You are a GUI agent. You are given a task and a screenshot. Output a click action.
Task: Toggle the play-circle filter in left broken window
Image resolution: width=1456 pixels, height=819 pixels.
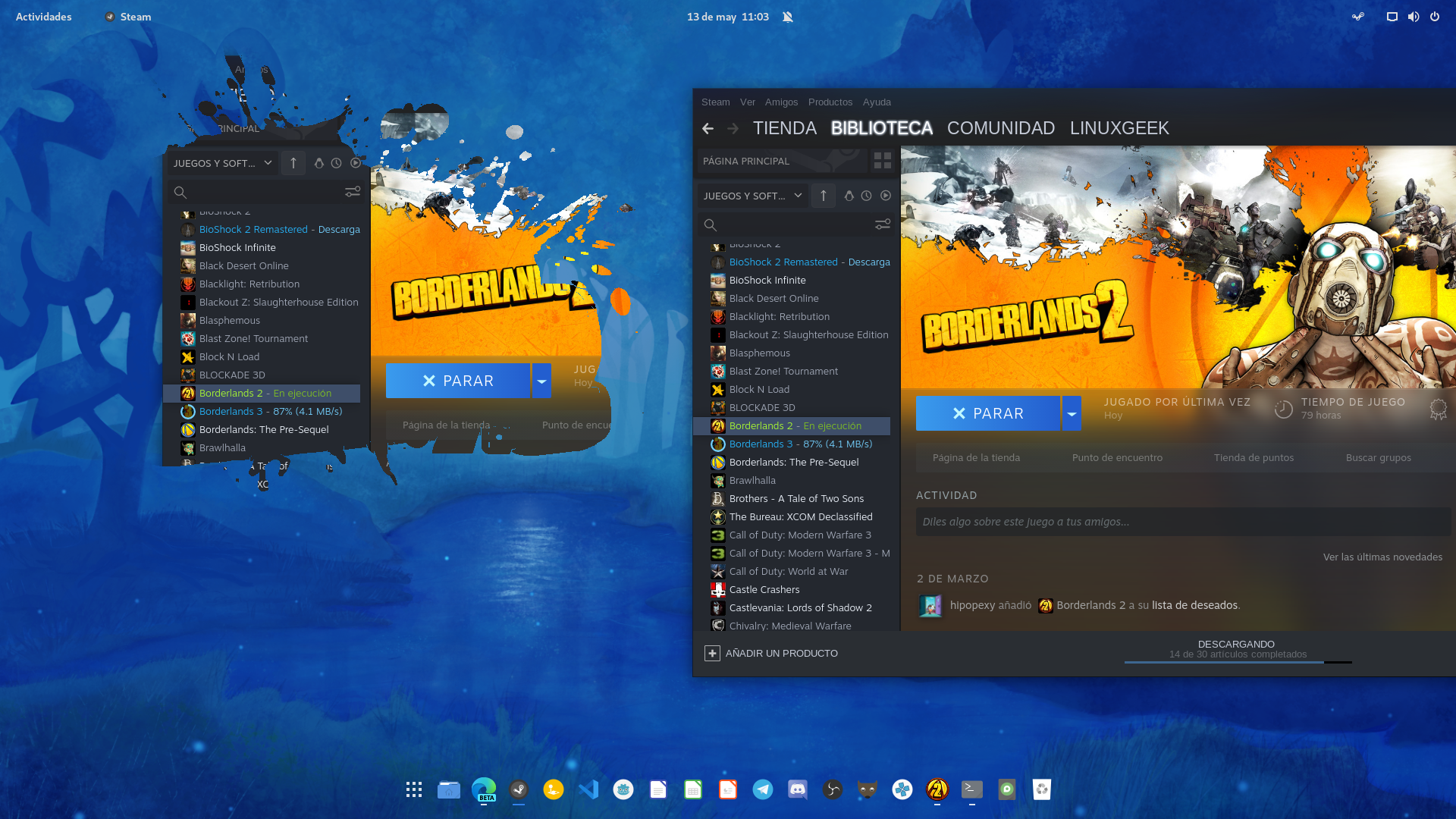(x=355, y=163)
